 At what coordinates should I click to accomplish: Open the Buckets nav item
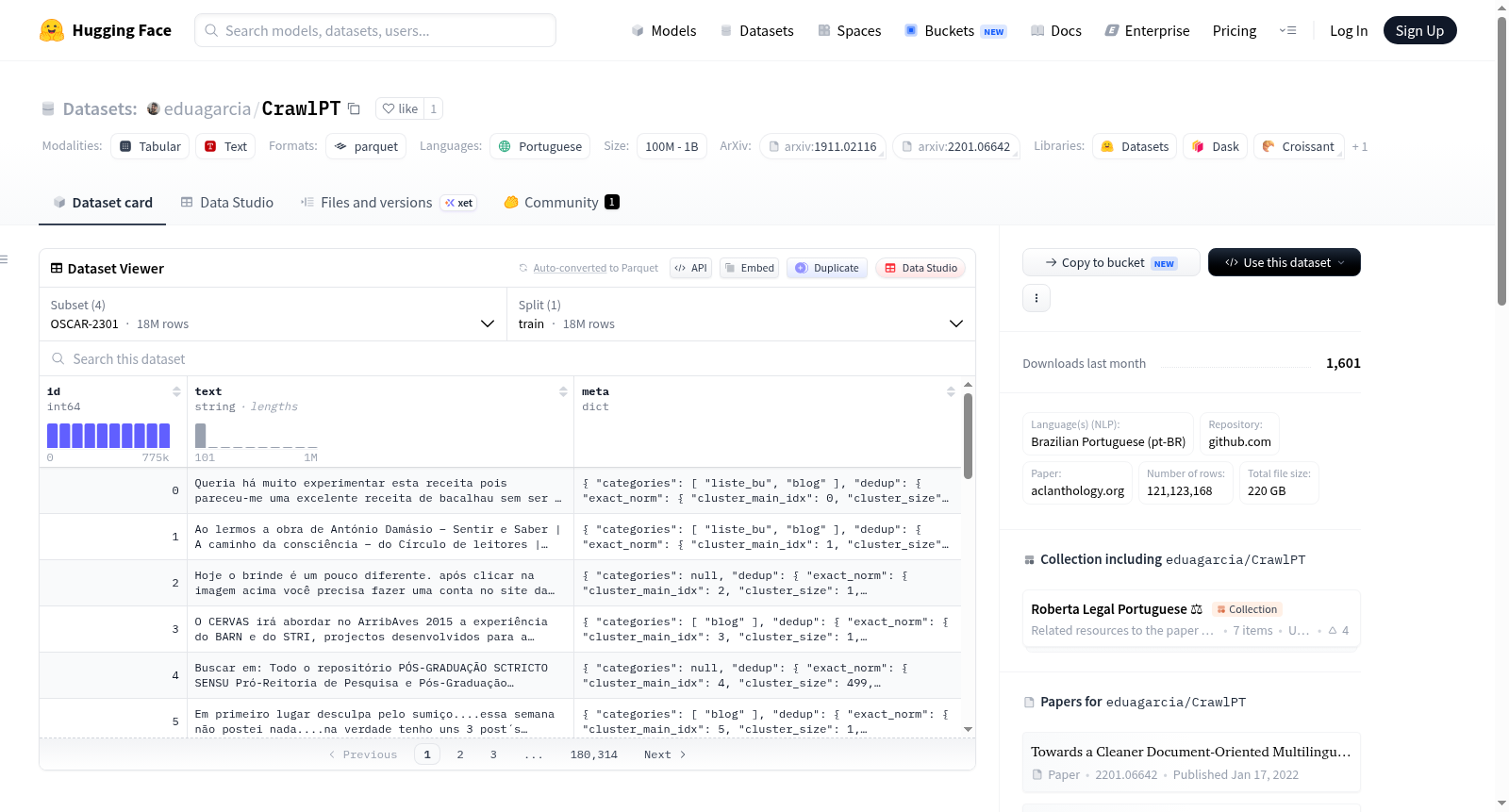click(x=955, y=30)
